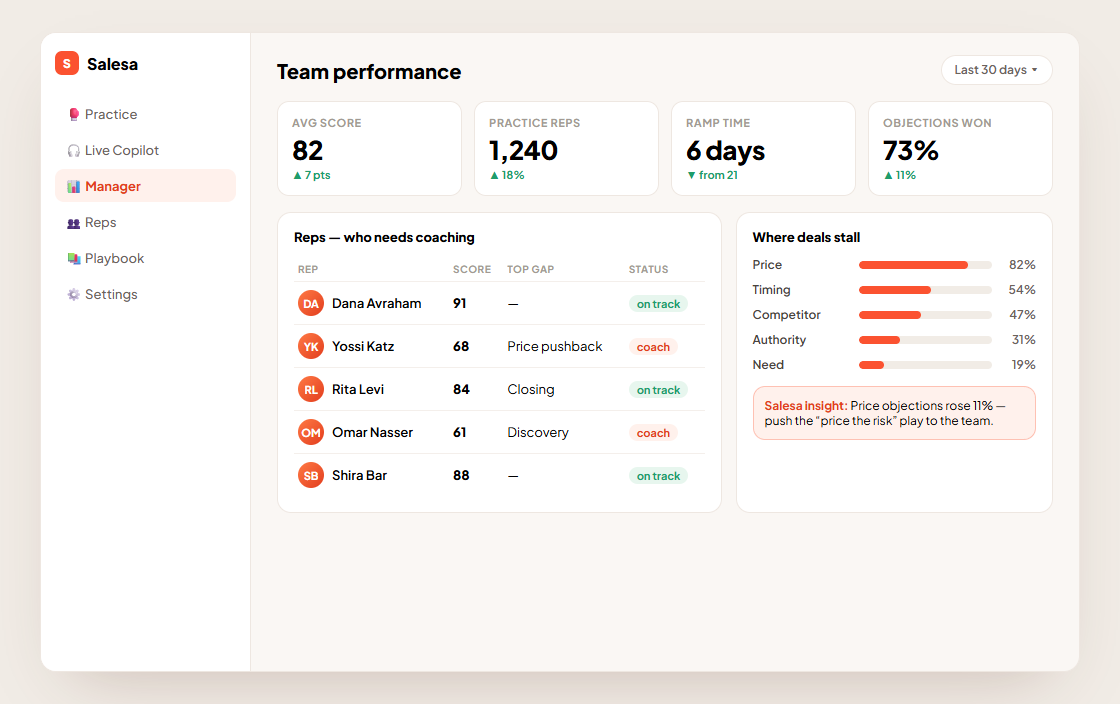This screenshot has height=704, width=1120.
Task: Click Rita Levi's RL avatar
Action: pos(311,389)
